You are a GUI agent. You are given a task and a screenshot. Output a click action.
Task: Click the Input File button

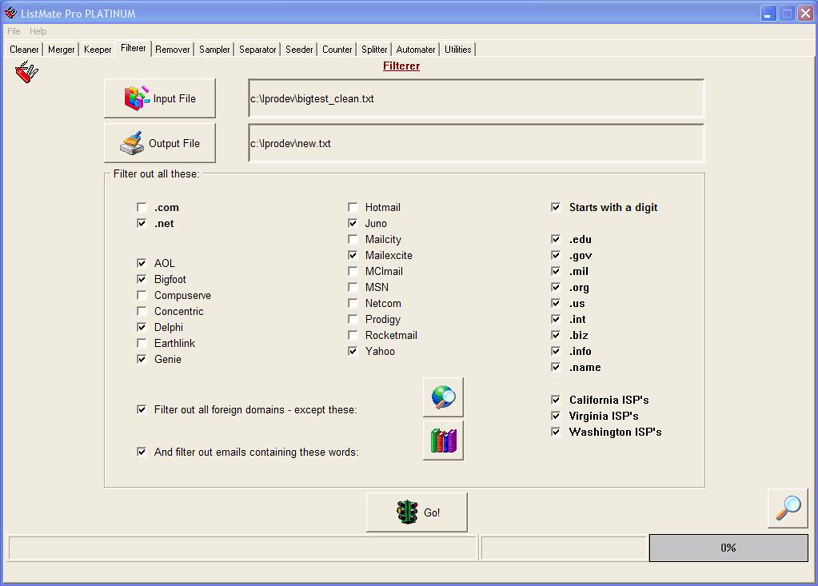[159, 98]
